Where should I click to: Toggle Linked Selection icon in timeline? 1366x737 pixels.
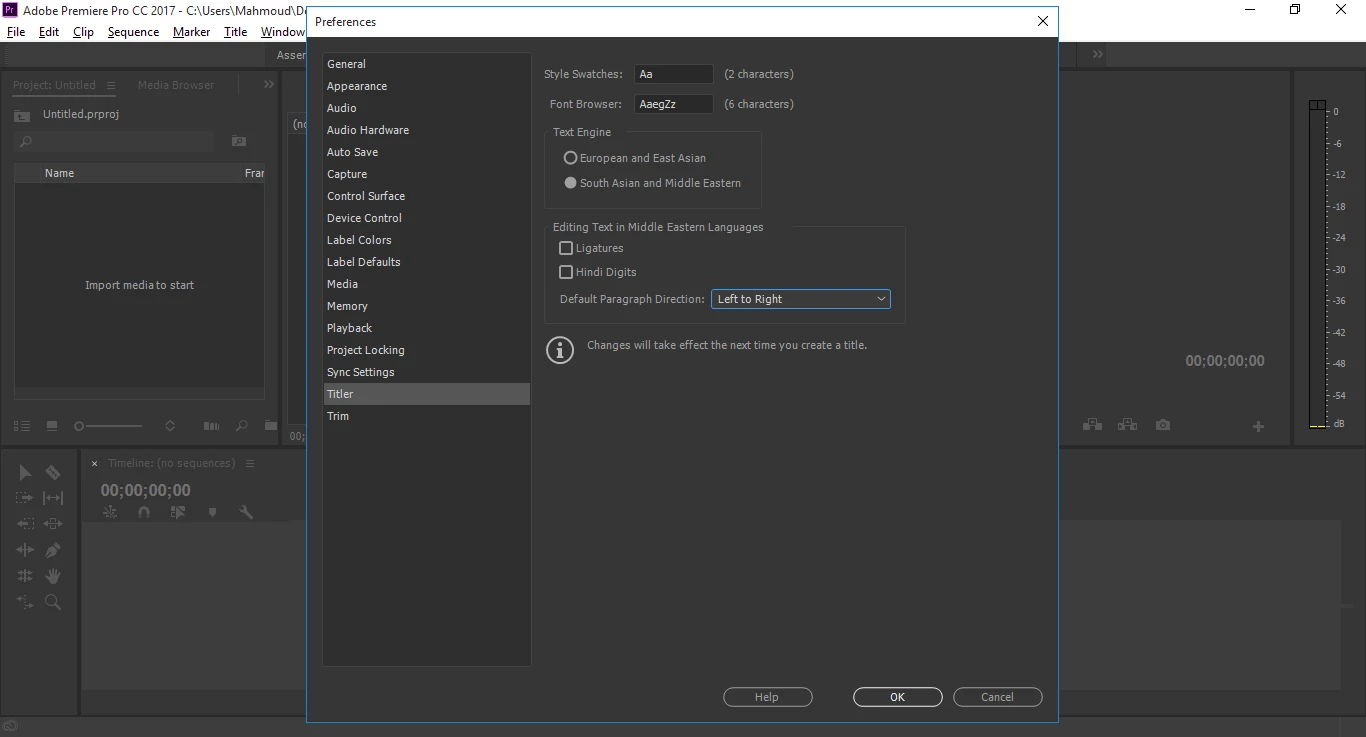[178, 512]
